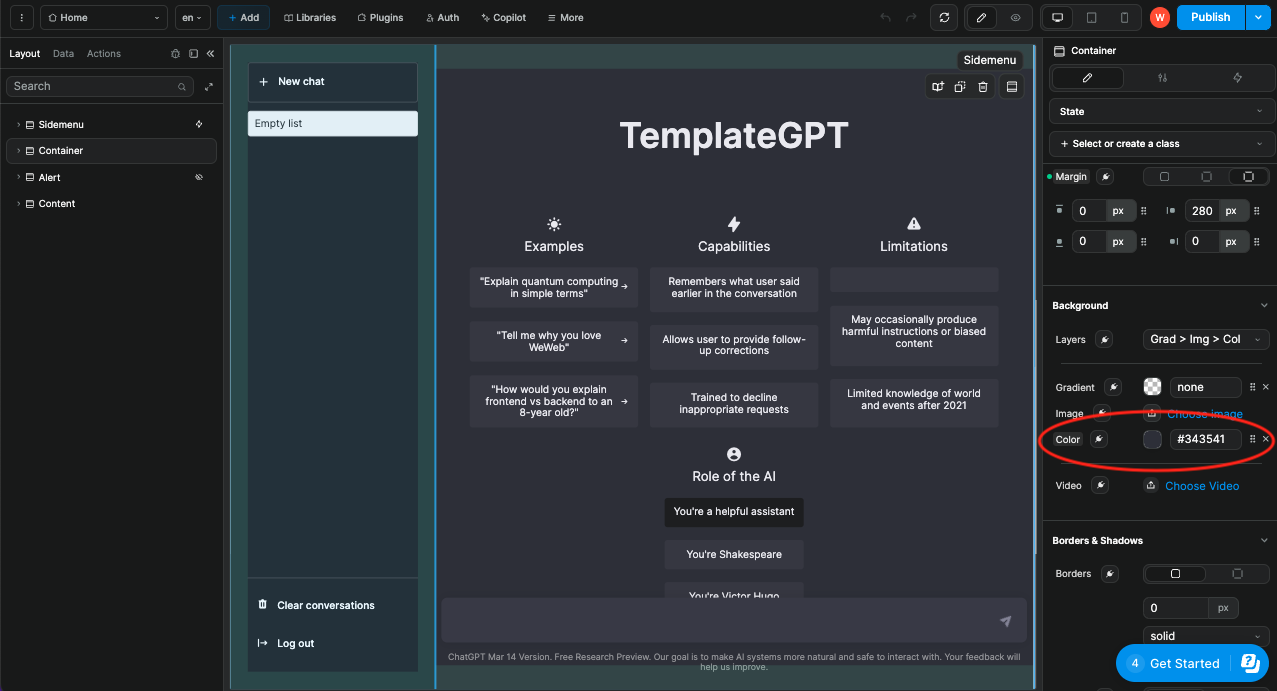
Task: Switch to tablet preview mode
Action: point(1091,17)
